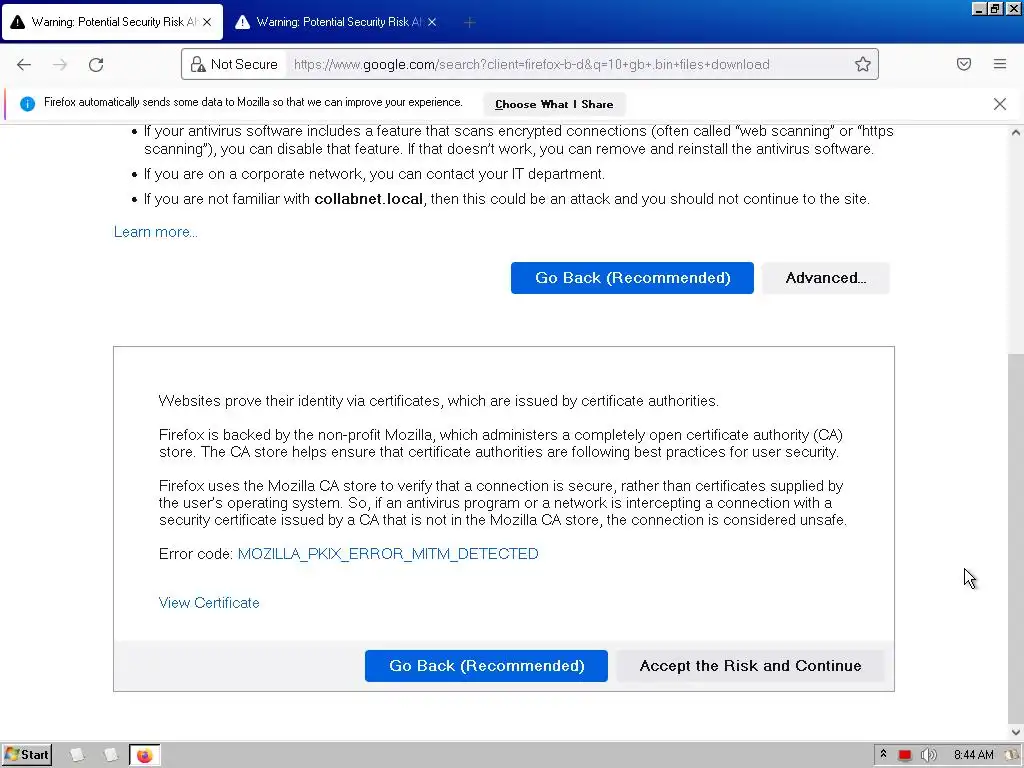Click the first quick launch taskbar icon
1024x768 pixels.
77,755
